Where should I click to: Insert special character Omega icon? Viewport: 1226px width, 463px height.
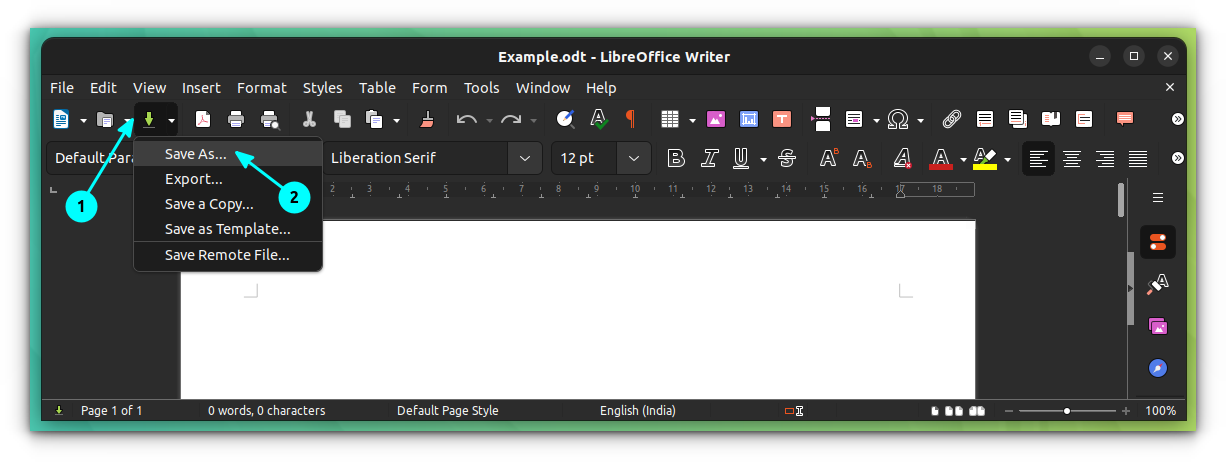pos(898,120)
